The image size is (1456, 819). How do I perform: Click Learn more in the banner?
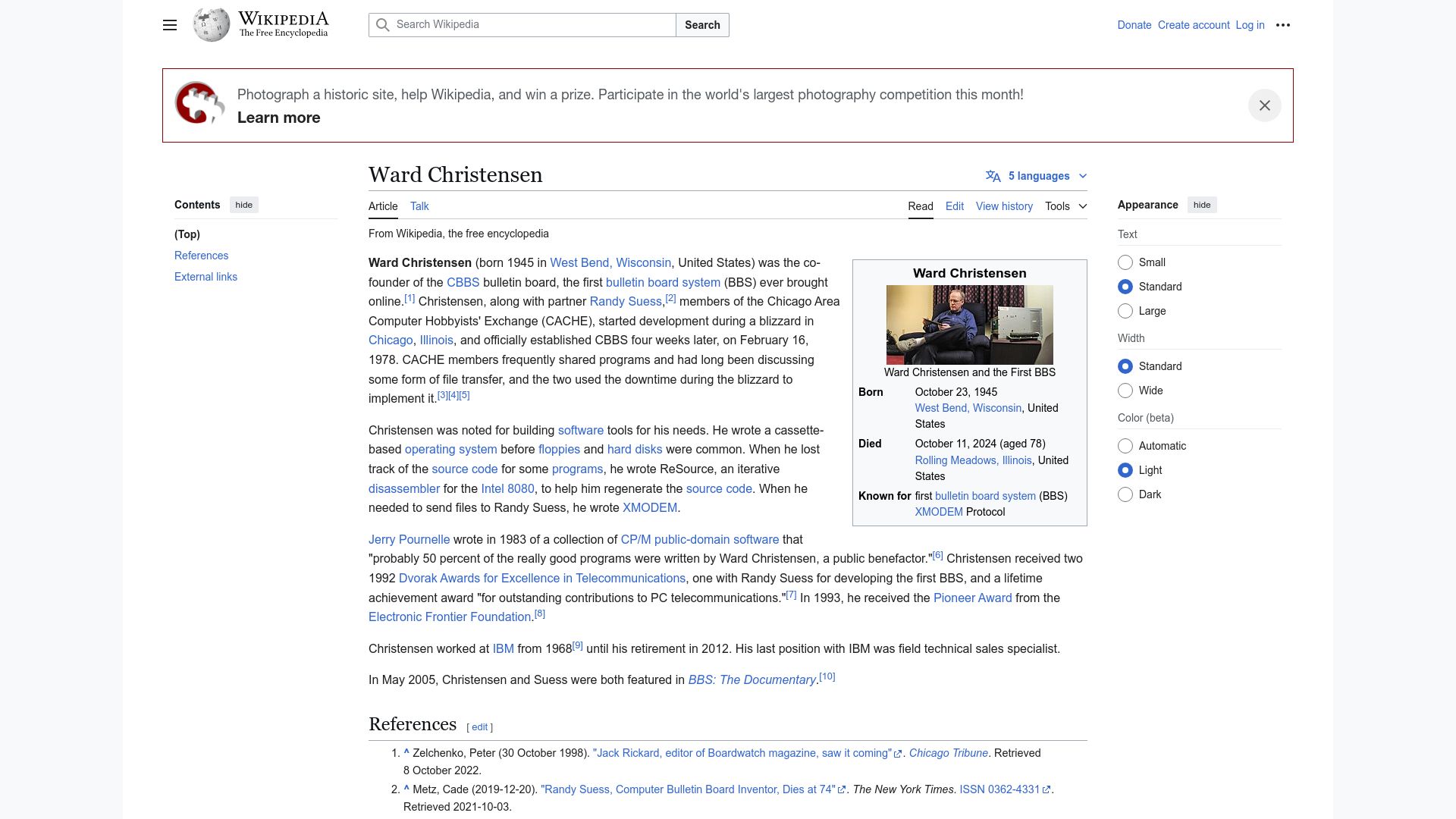click(278, 118)
